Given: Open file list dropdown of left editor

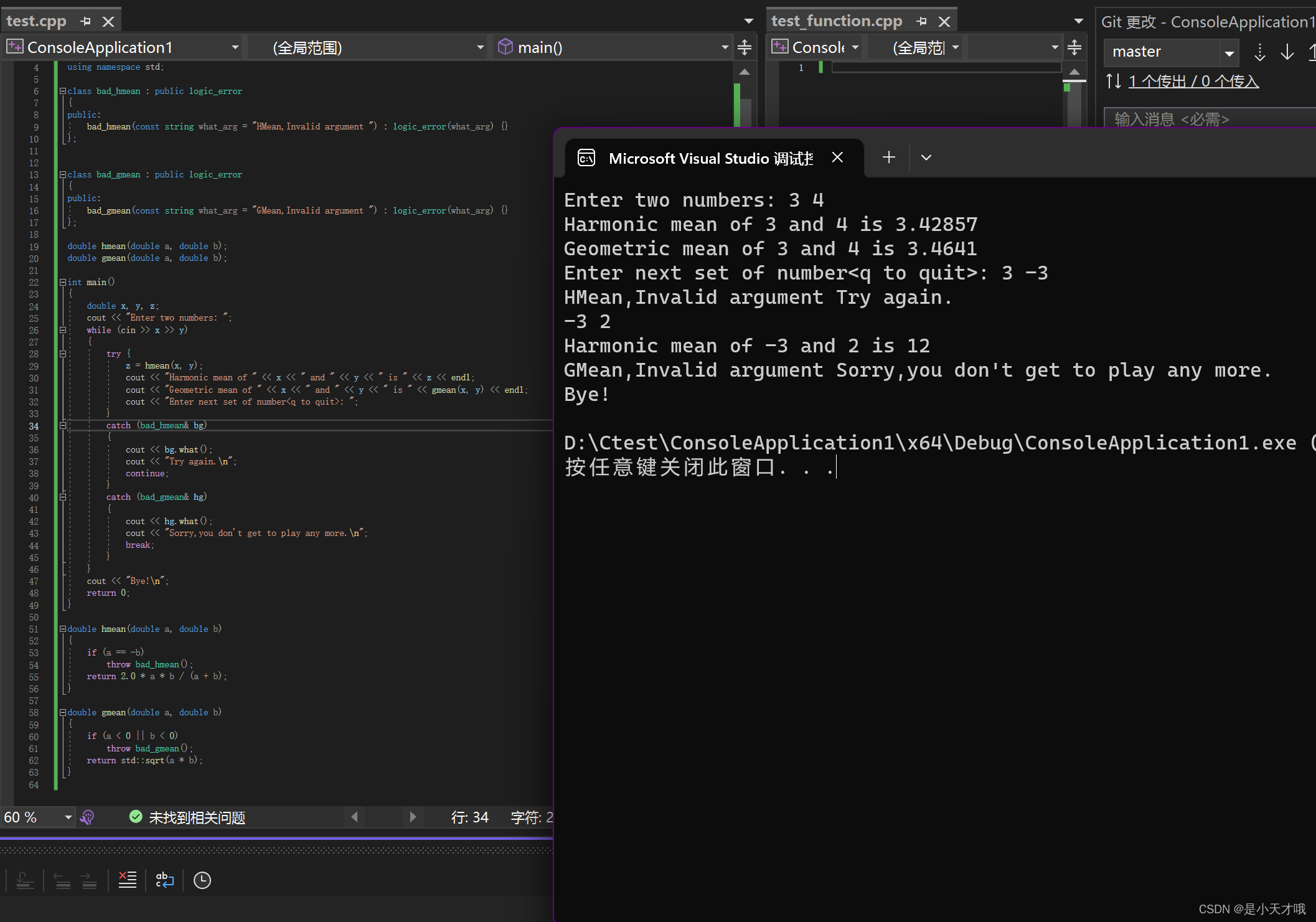Looking at the screenshot, I should click(749, 21).
